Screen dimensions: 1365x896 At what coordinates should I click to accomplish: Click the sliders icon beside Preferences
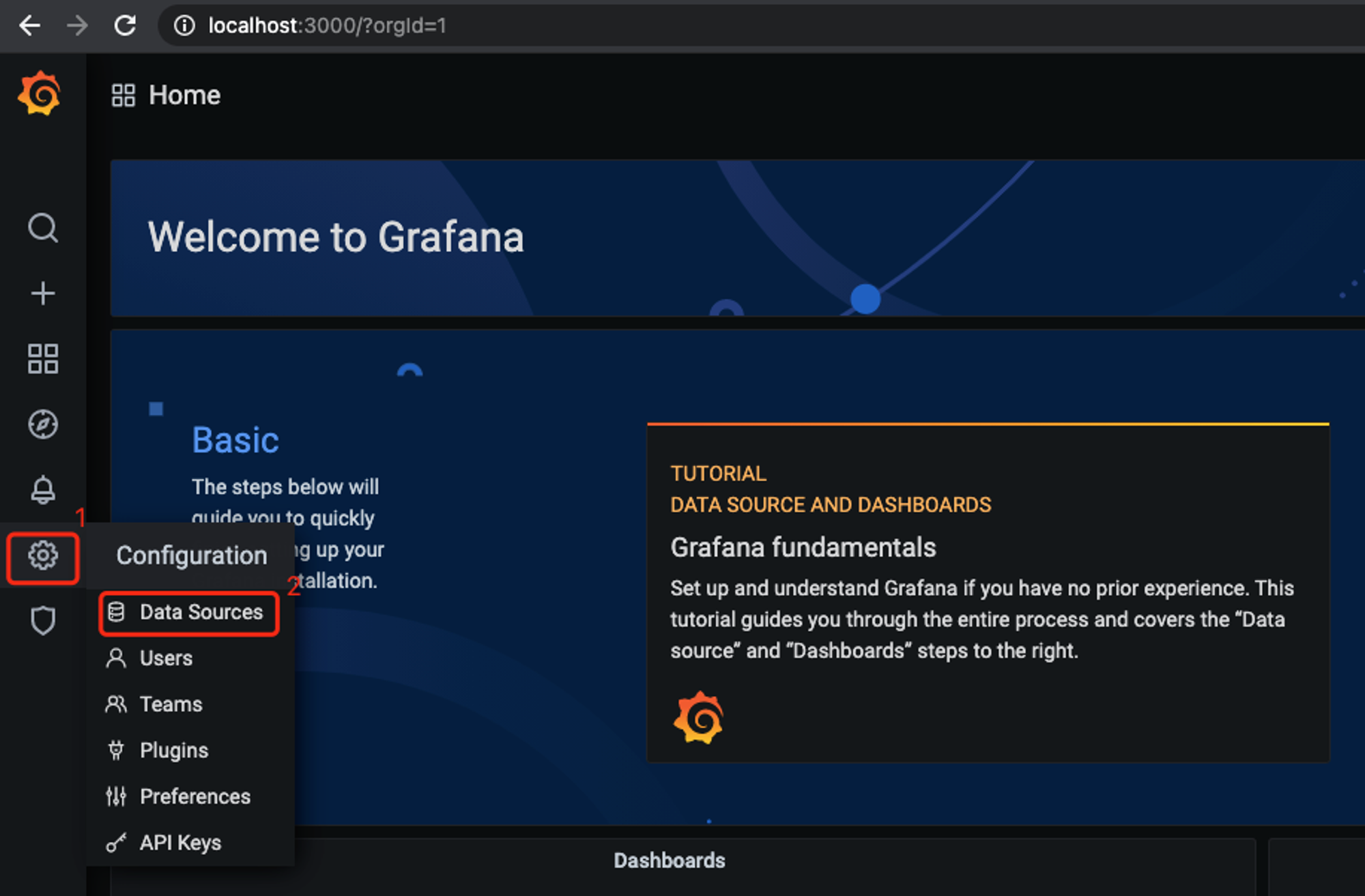pos(116,796)
